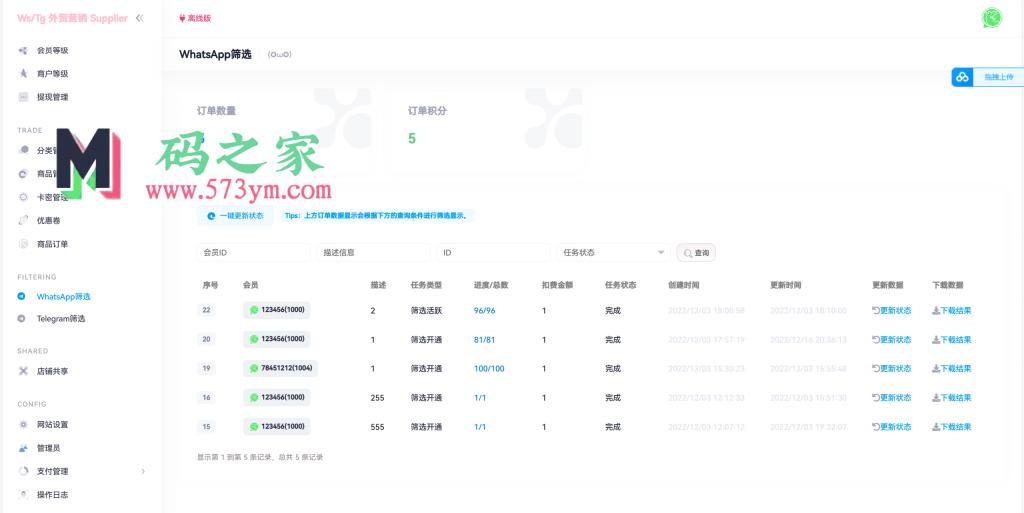Open 优惠卷 menu item
Screen dimensions: 1024x513
(48, 221)
